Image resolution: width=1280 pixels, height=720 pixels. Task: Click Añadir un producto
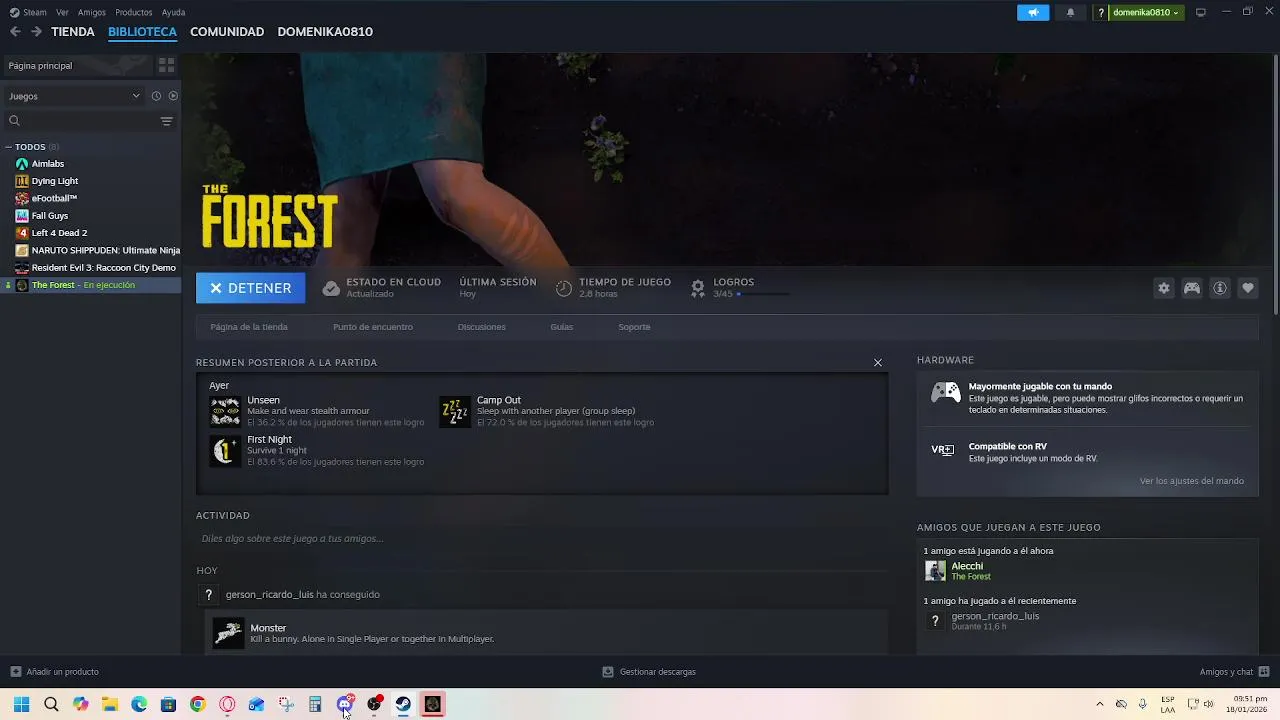54,672
